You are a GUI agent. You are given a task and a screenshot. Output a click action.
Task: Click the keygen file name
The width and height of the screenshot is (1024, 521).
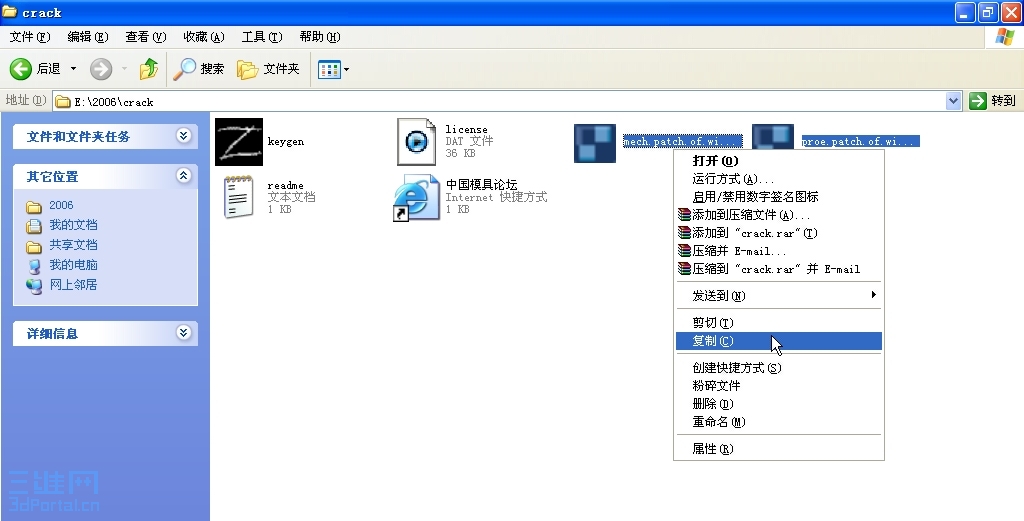285,142
